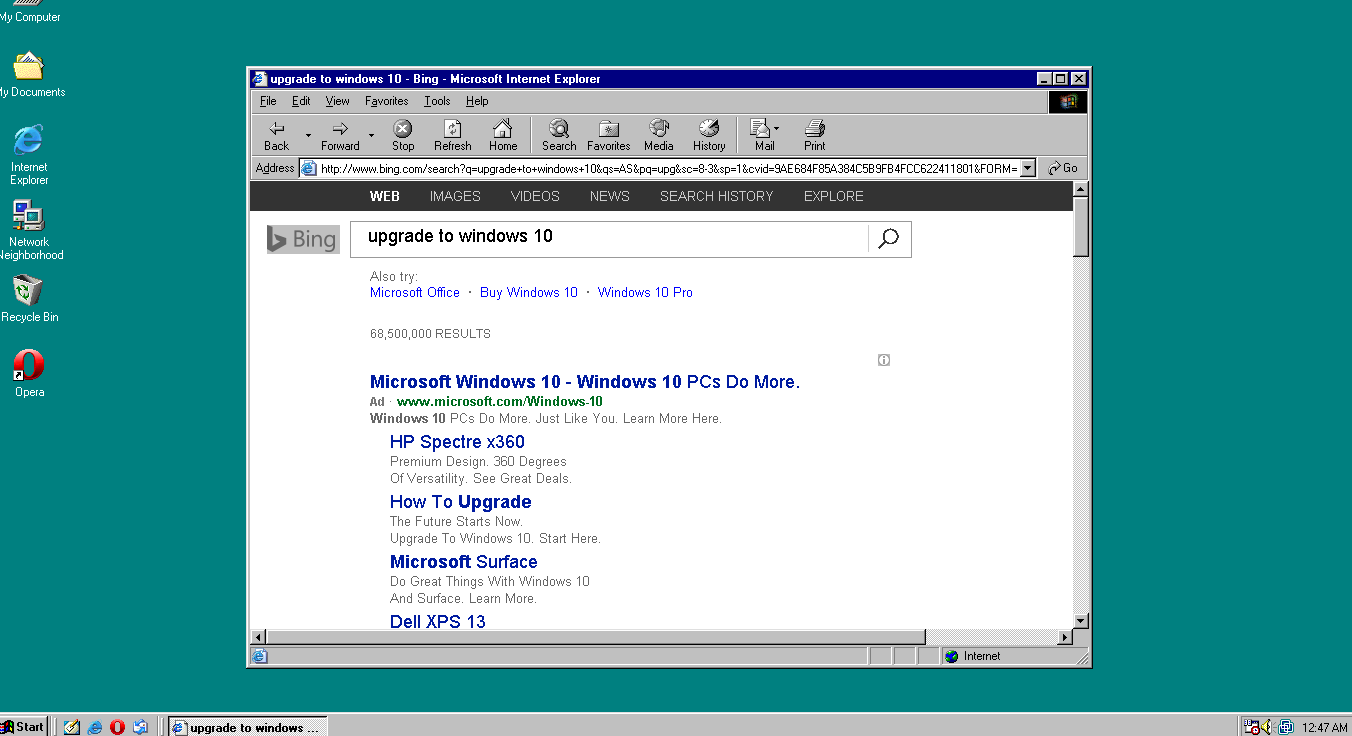The height and width of the screenshot is (736, 1352).
Task: Open the Edit menu
Action: pyautogui.click(x=301, y=101)
